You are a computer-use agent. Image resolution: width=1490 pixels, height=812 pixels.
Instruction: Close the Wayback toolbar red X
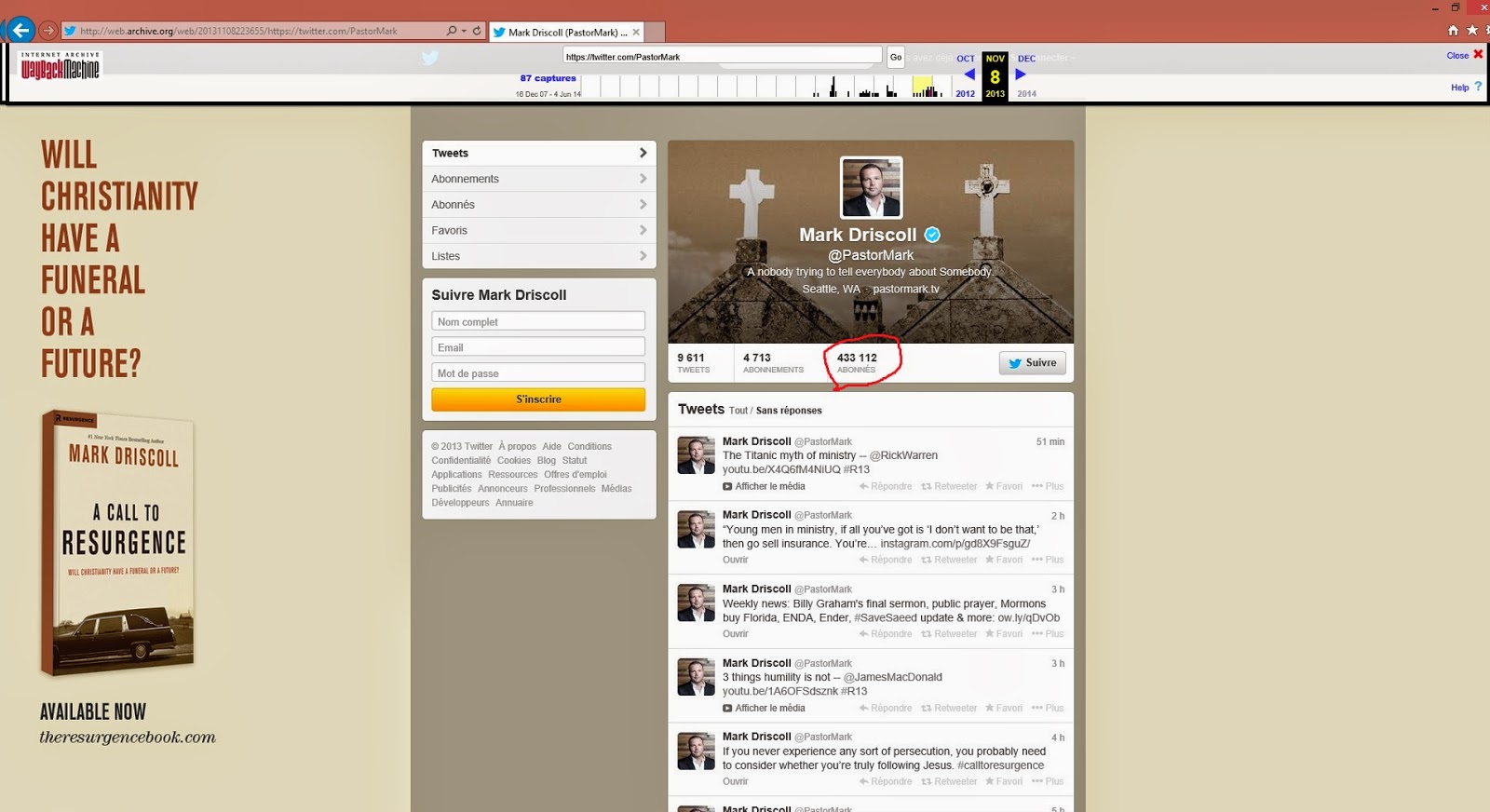pos(1478,55)
